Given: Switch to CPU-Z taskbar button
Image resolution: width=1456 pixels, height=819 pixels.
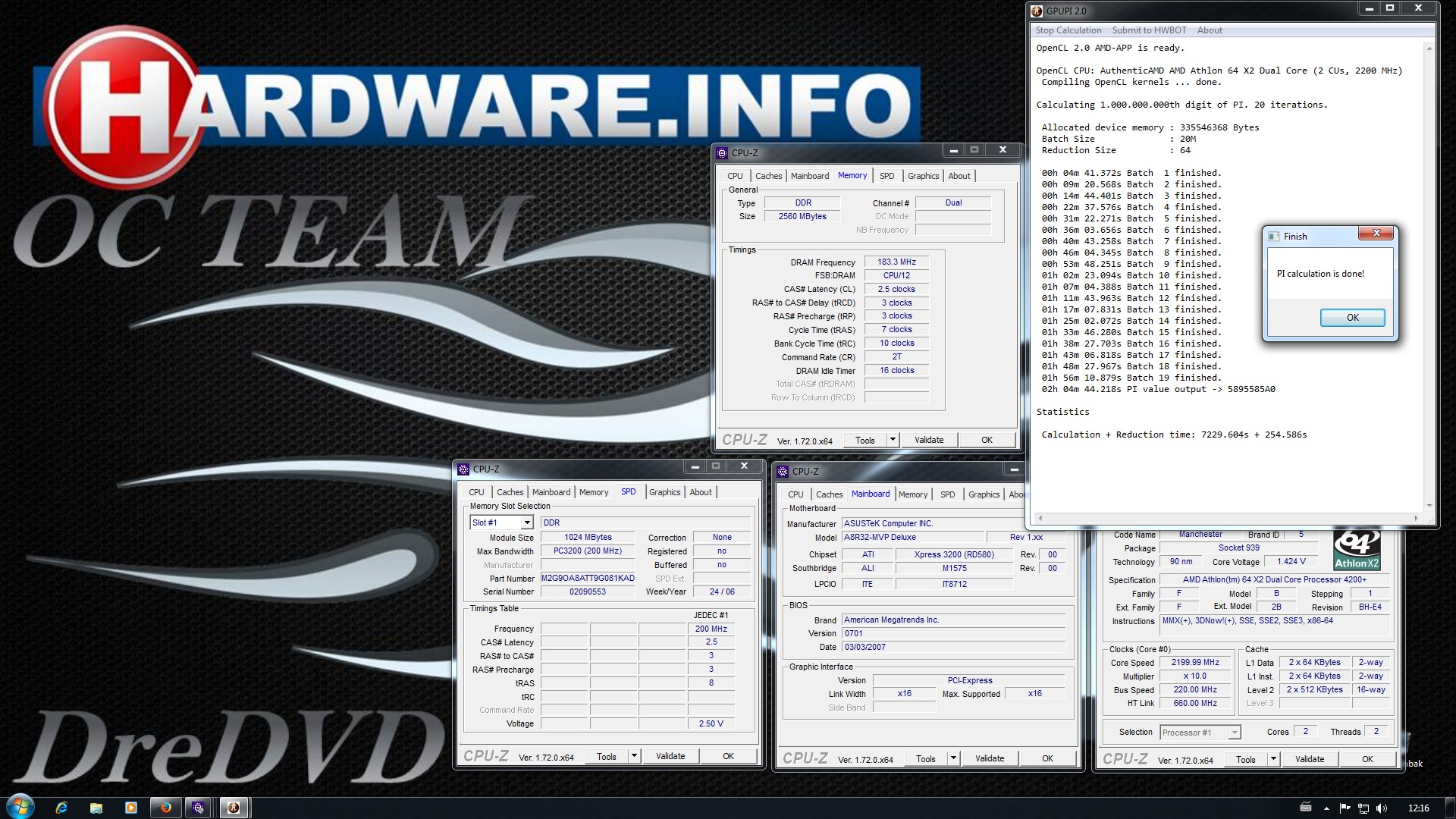Looking at the screenshot, I should coord(198,808).
